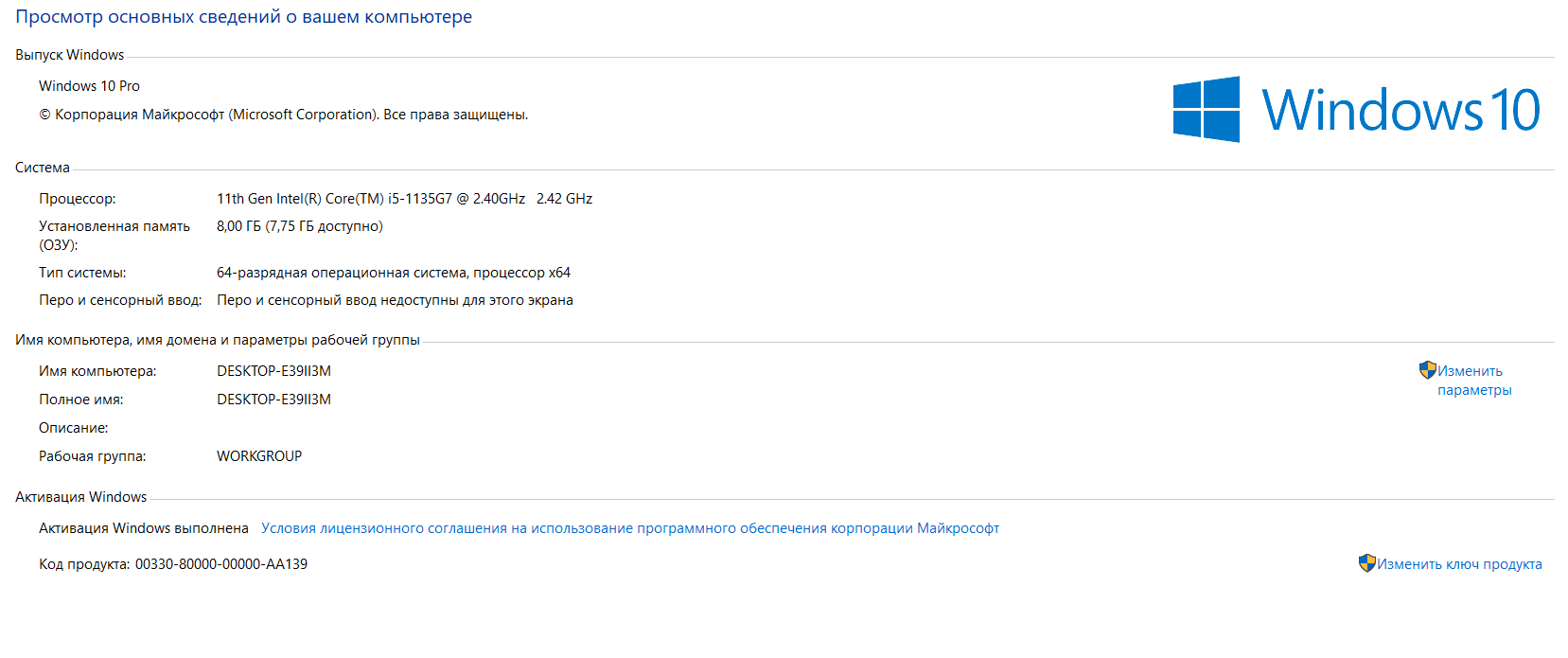Click the Windows 10 Pro edition text
Viewport: 1568px width, 658px height.
coord(89,86)
